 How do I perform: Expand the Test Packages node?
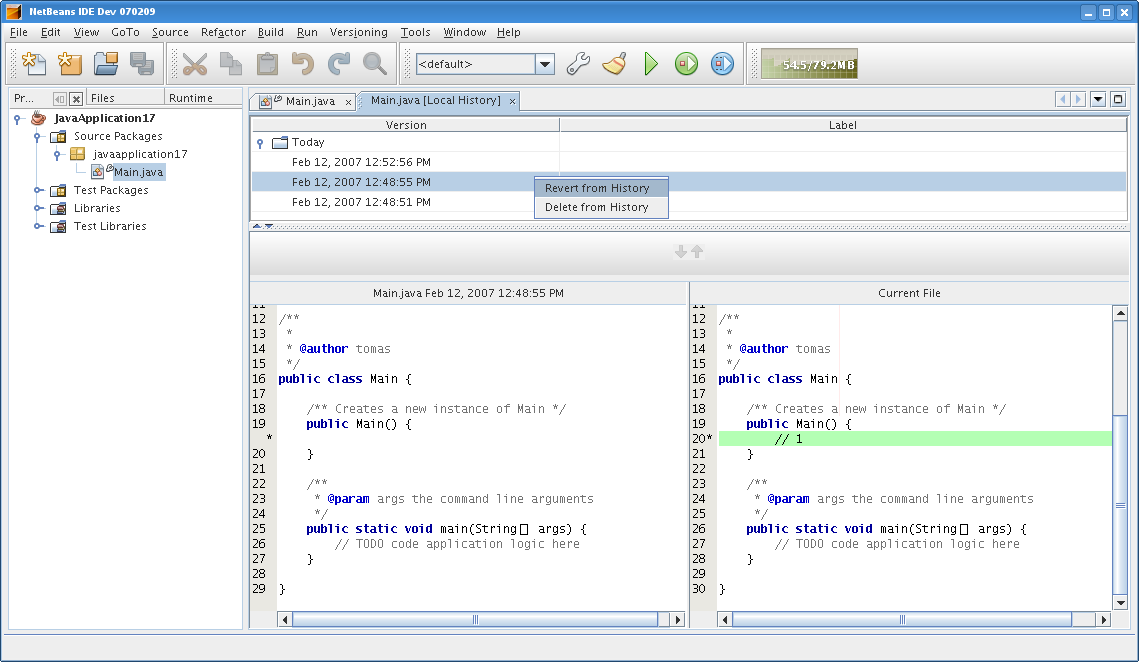pos(38,190)
